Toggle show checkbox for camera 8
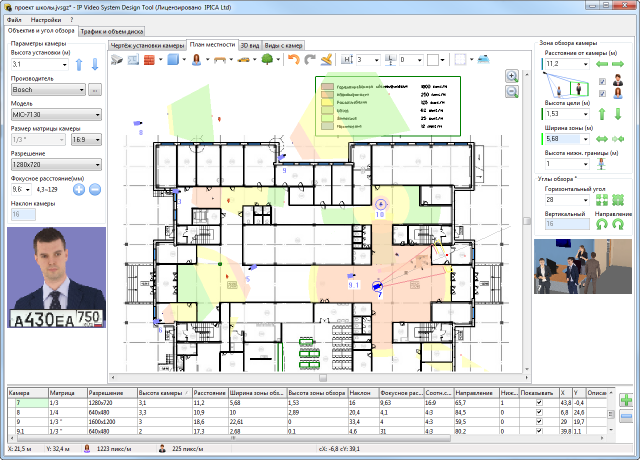The width and height of the screenshot is (640, 460). click(539, 412)
